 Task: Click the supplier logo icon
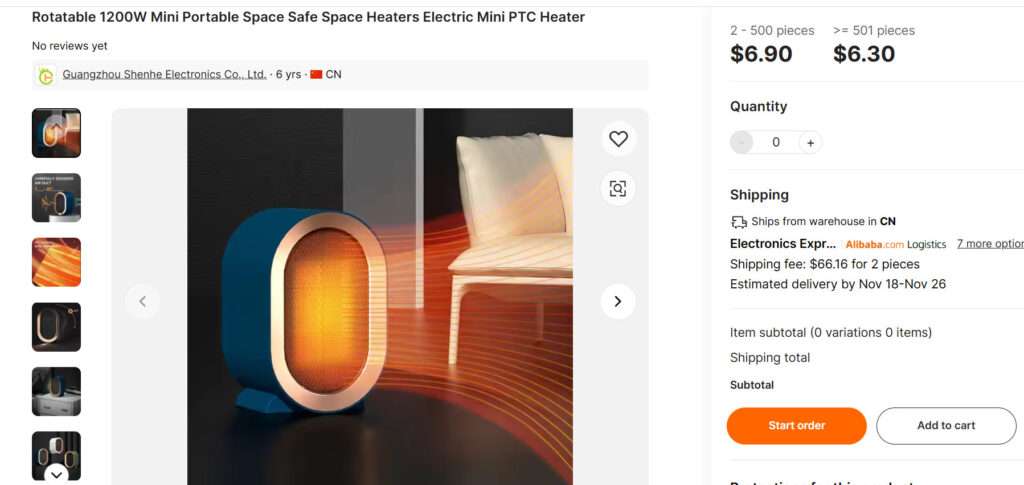pos(46,75)
